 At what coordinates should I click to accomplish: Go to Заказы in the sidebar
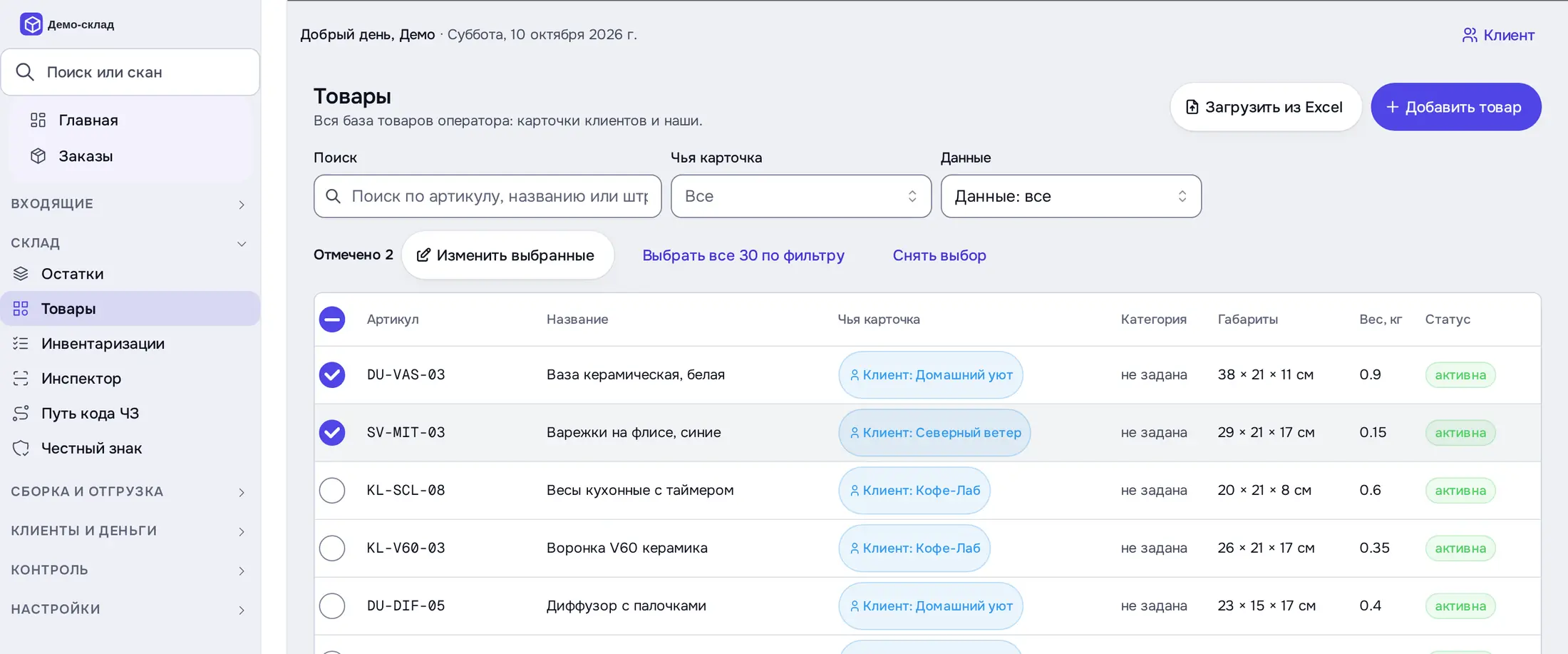(x=130, y=155)
